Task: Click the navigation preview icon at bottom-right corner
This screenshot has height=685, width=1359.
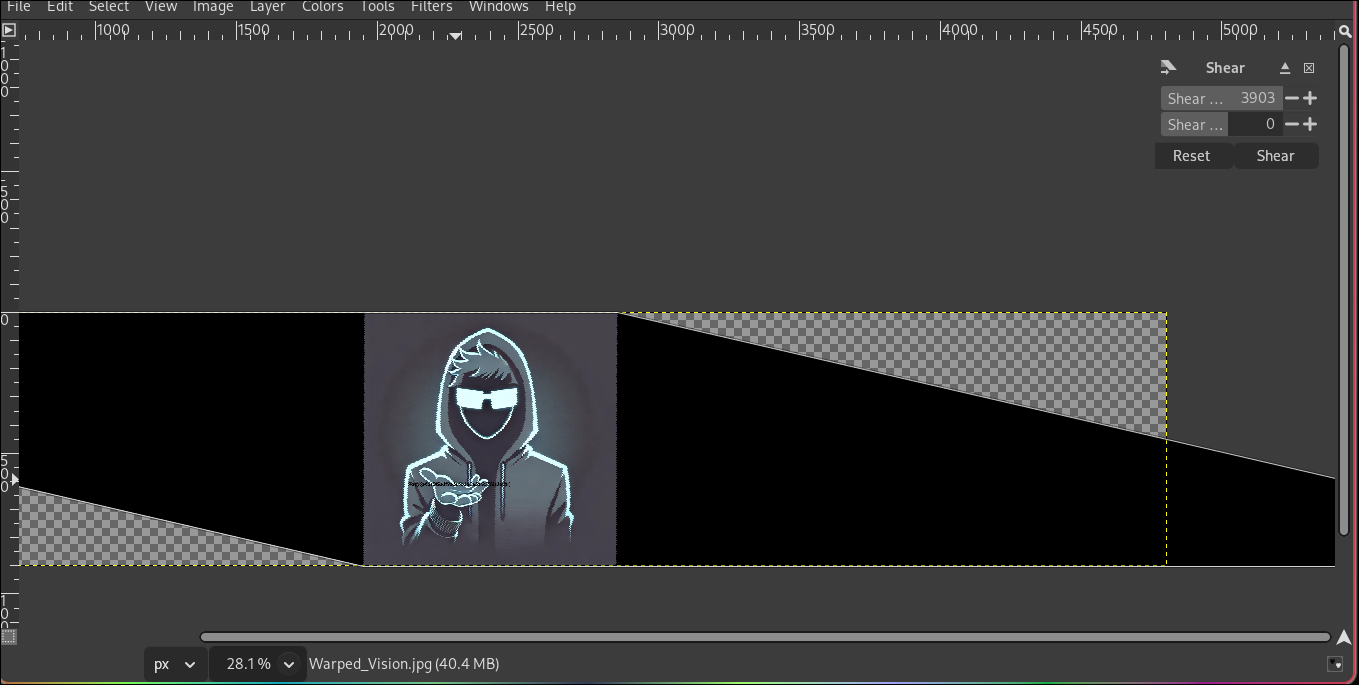Action: tap(1335, 664)
